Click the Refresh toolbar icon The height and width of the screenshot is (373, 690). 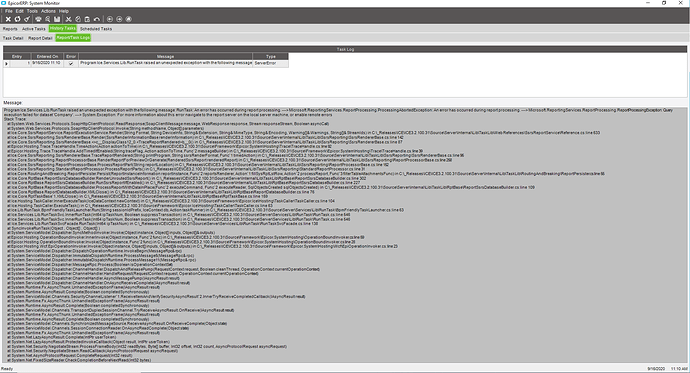(x=18, y=19)
